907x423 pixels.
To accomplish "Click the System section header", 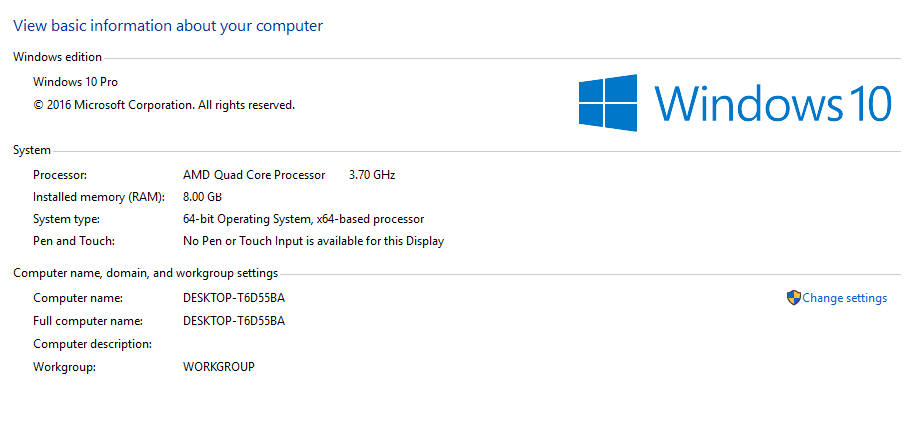I will 32,150.
